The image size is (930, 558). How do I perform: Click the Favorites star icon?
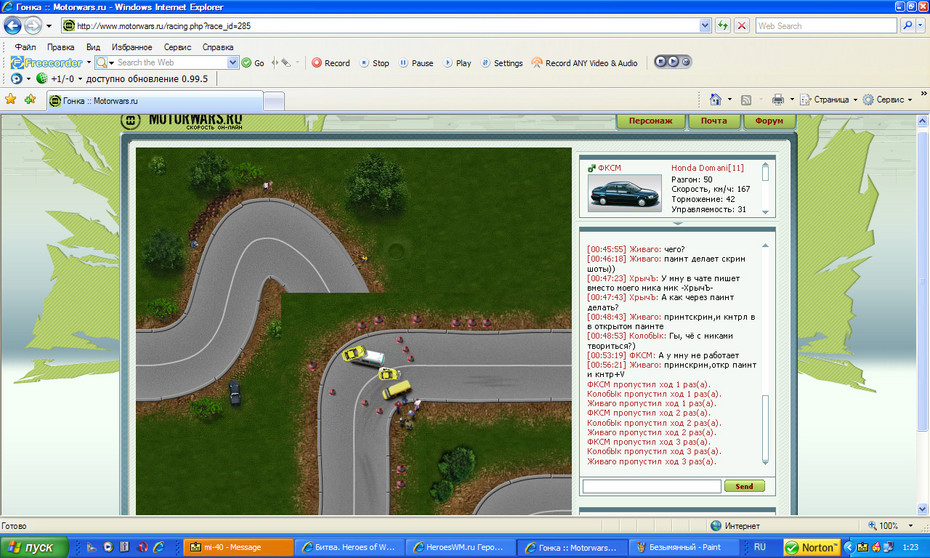(11, 99)
